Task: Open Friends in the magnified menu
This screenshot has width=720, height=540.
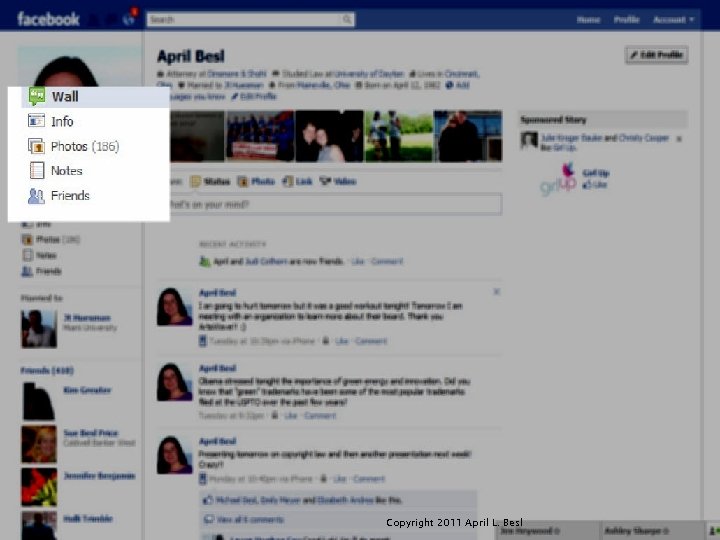Action: coord(70,196)
